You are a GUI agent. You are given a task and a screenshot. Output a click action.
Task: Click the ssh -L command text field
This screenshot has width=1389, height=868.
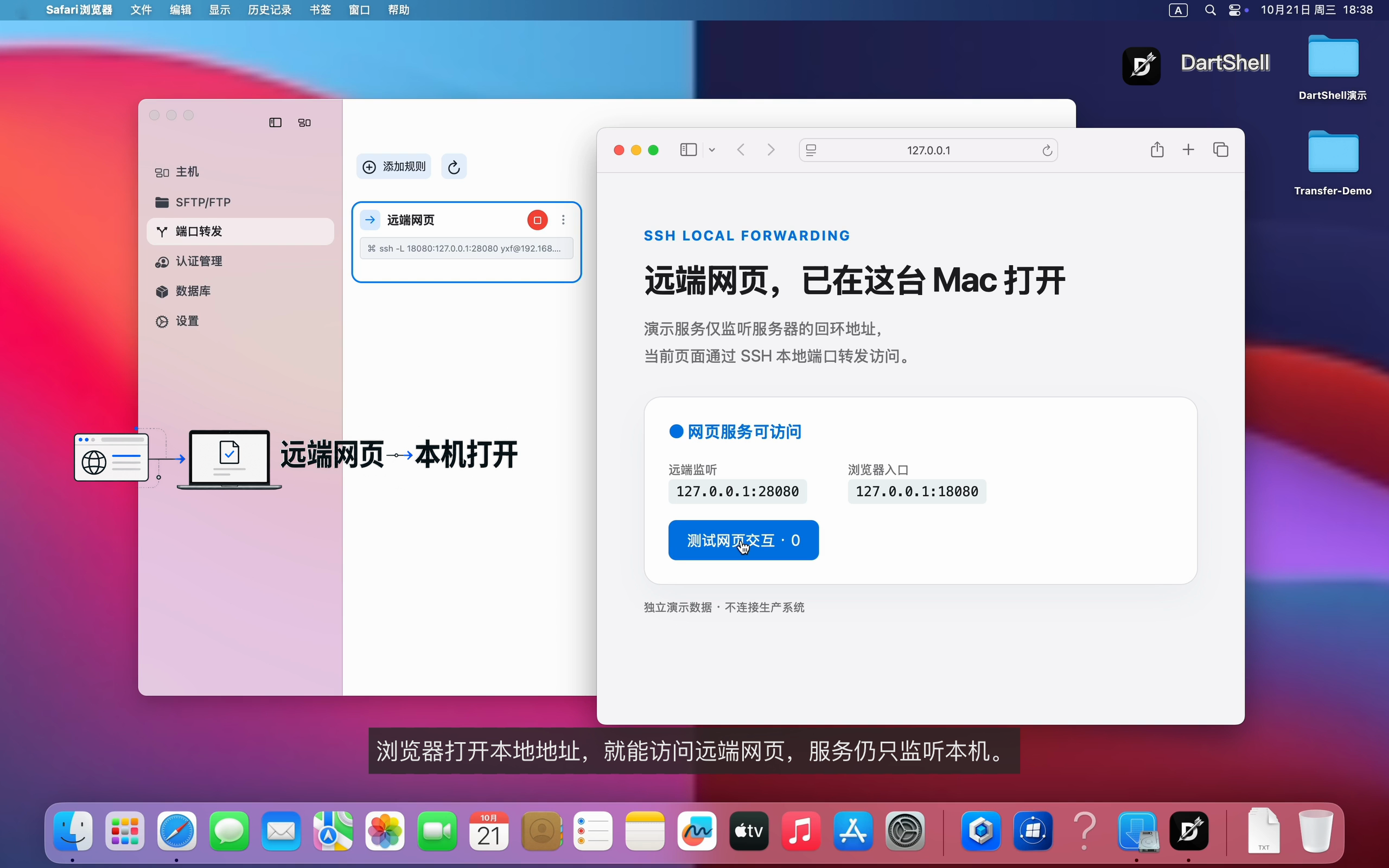point(466,248)
